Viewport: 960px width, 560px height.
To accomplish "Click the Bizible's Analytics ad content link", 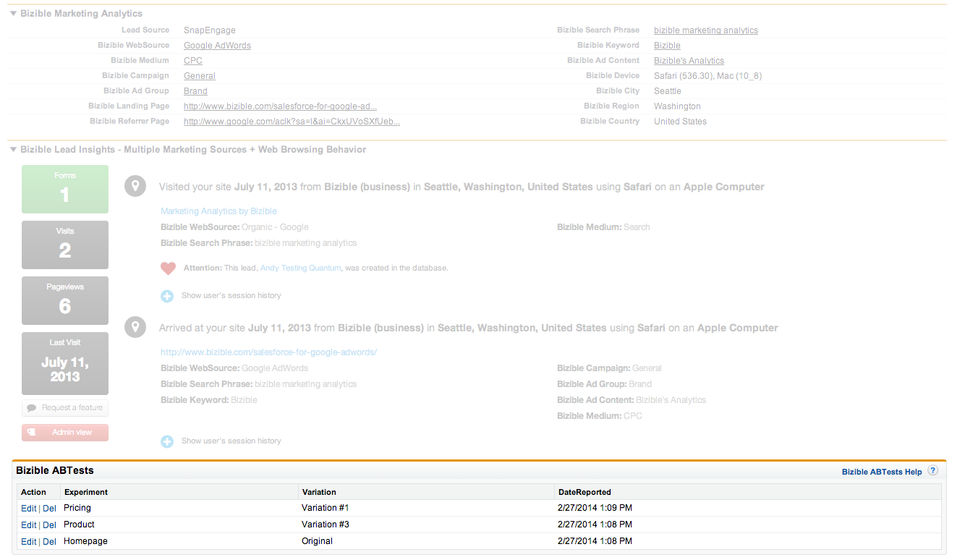I will 689,61.
